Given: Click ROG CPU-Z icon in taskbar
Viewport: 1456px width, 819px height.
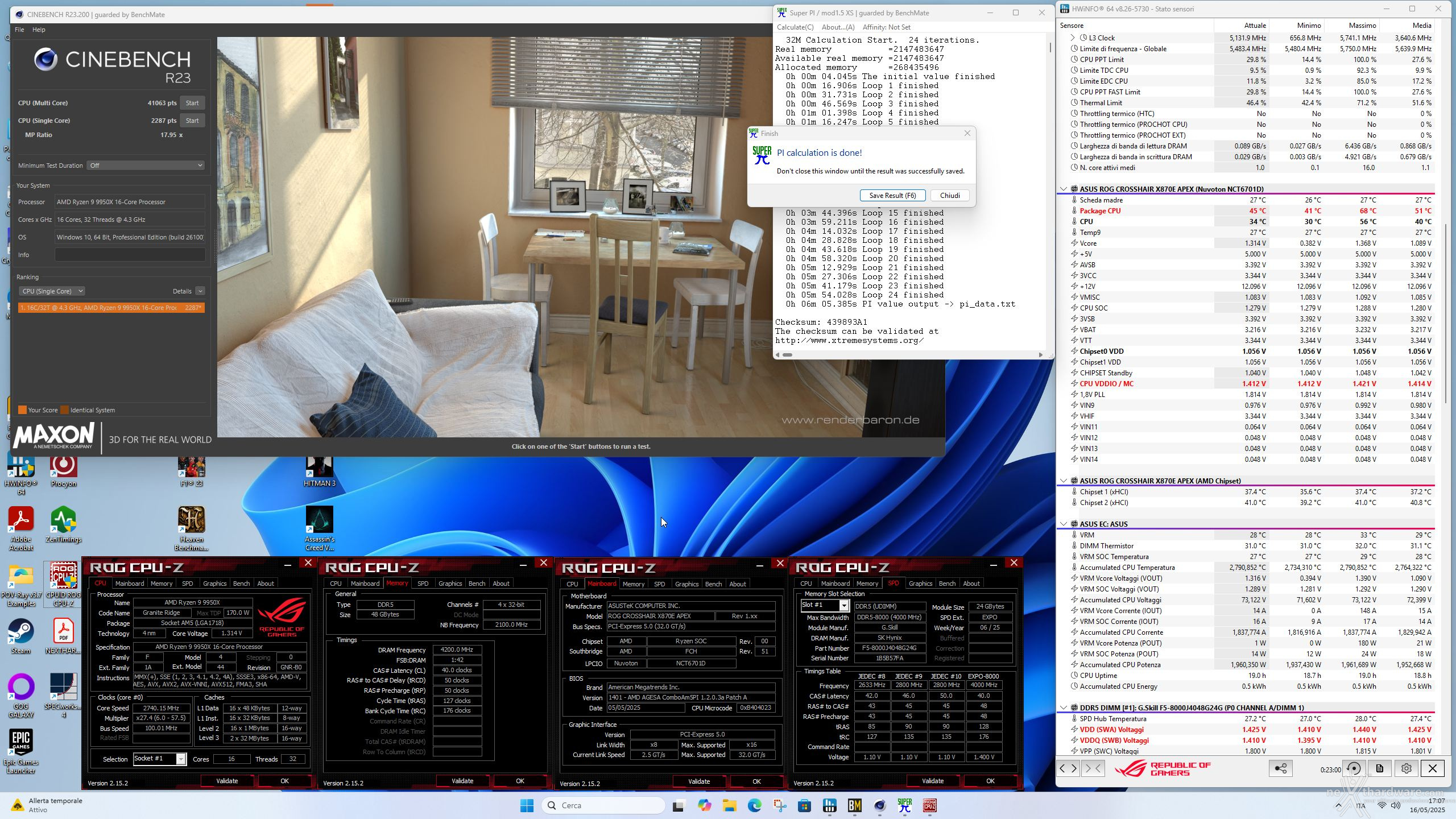Looking at the screenshot, I should click(x=930, y=805).
